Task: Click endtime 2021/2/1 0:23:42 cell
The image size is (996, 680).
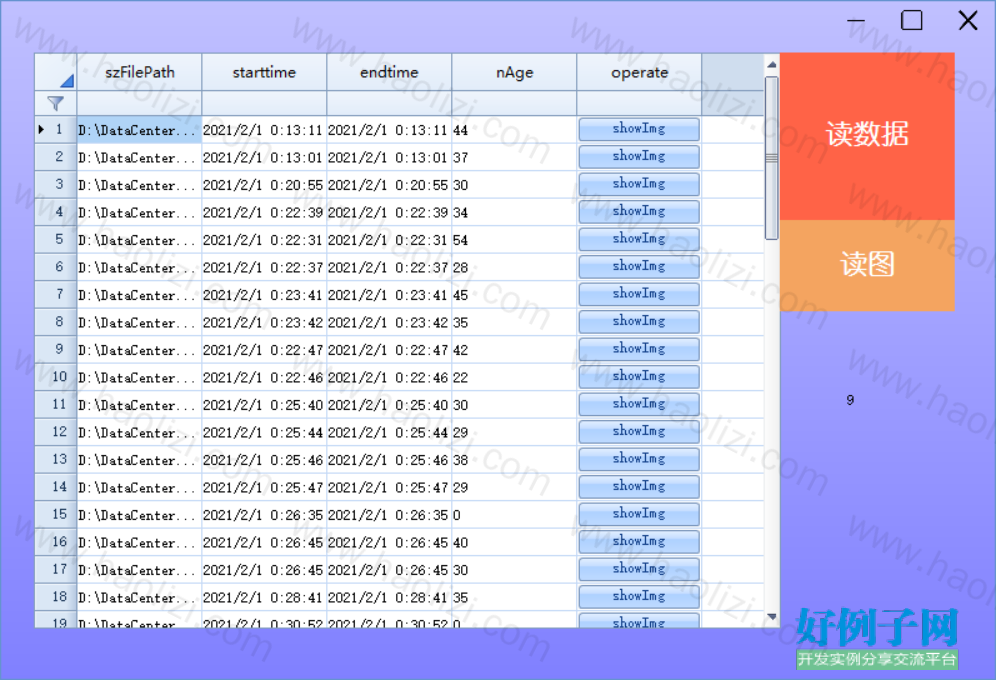Action: [389, 322]
